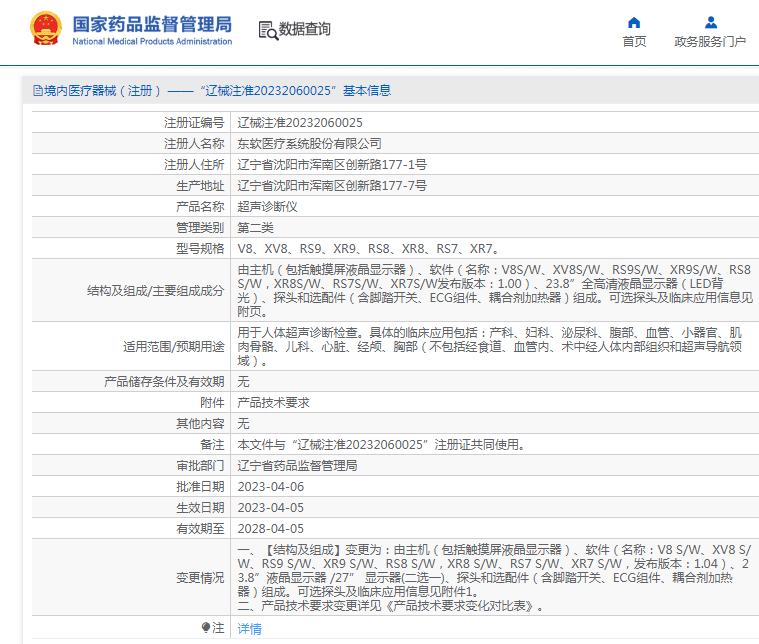Click the 数据查询 magnifier icon
The height and width of the screenshot is (644, 759).
(x=267, y=30)
